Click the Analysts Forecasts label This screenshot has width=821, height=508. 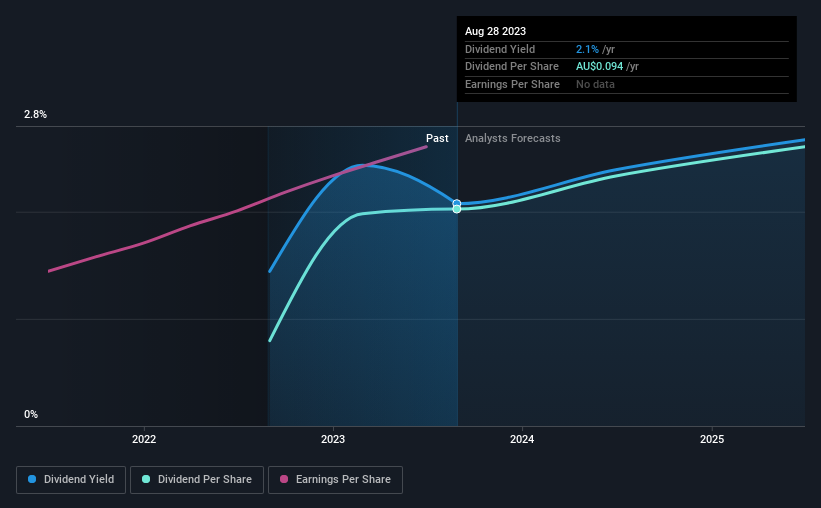(513, 138)
